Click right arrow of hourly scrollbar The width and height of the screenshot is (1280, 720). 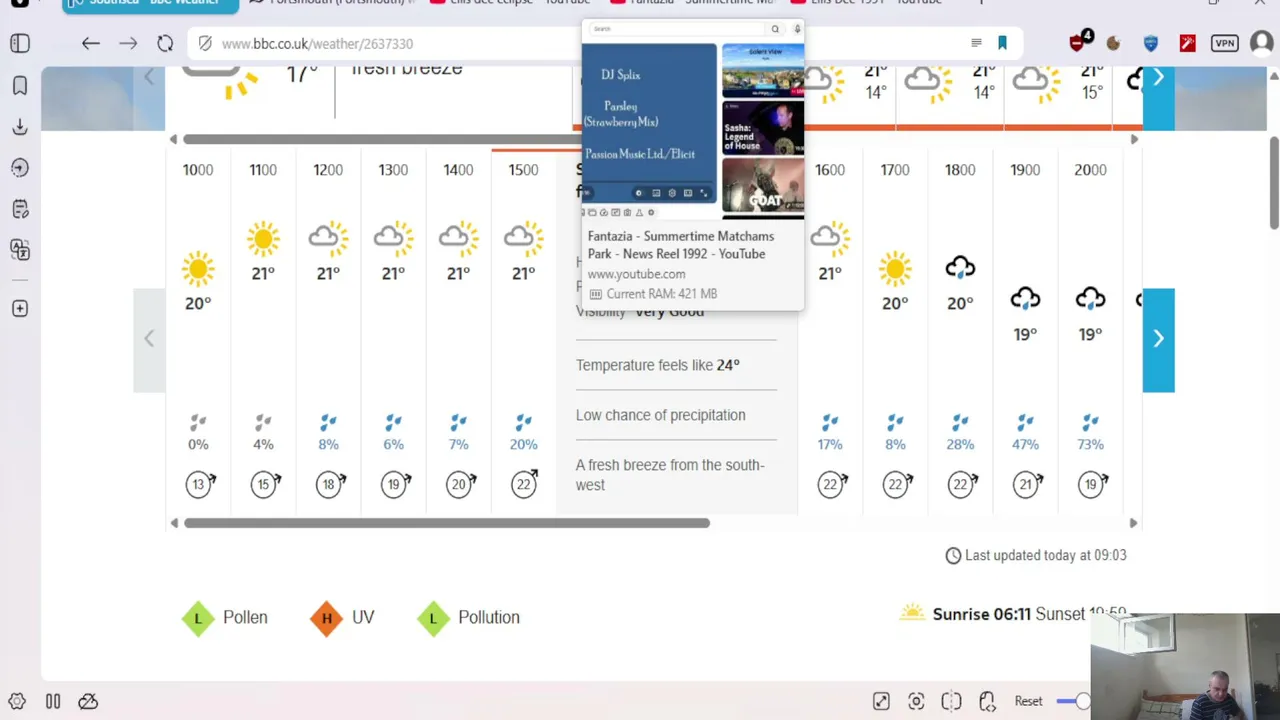coord(1133,523)
